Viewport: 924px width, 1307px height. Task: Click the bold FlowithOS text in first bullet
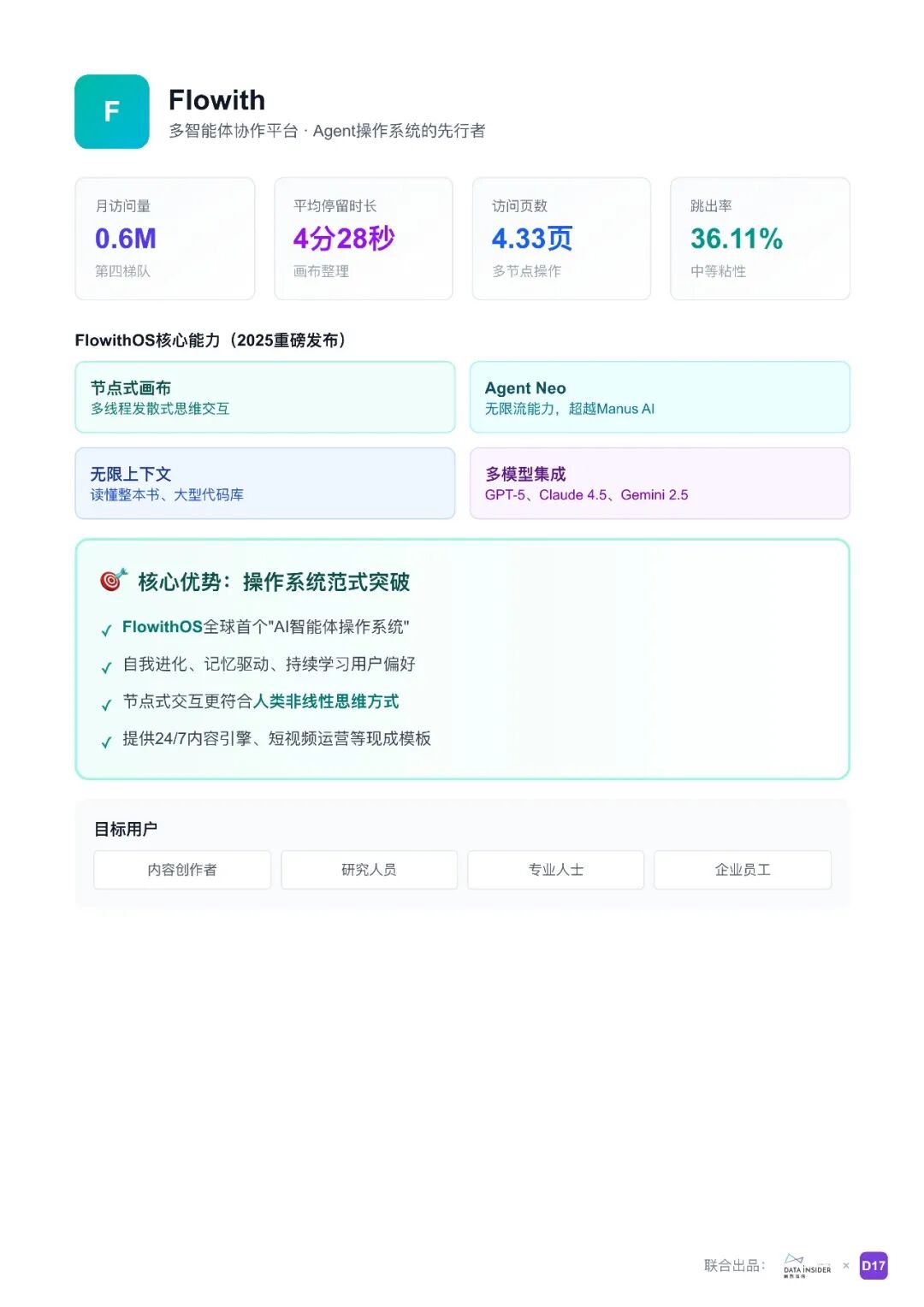click(x=163, y=627)
